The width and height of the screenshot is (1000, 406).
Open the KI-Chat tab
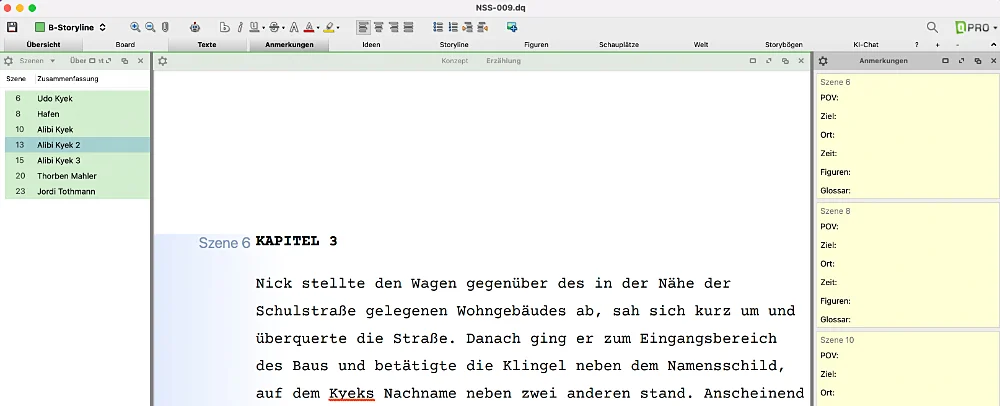coord(865,45)
